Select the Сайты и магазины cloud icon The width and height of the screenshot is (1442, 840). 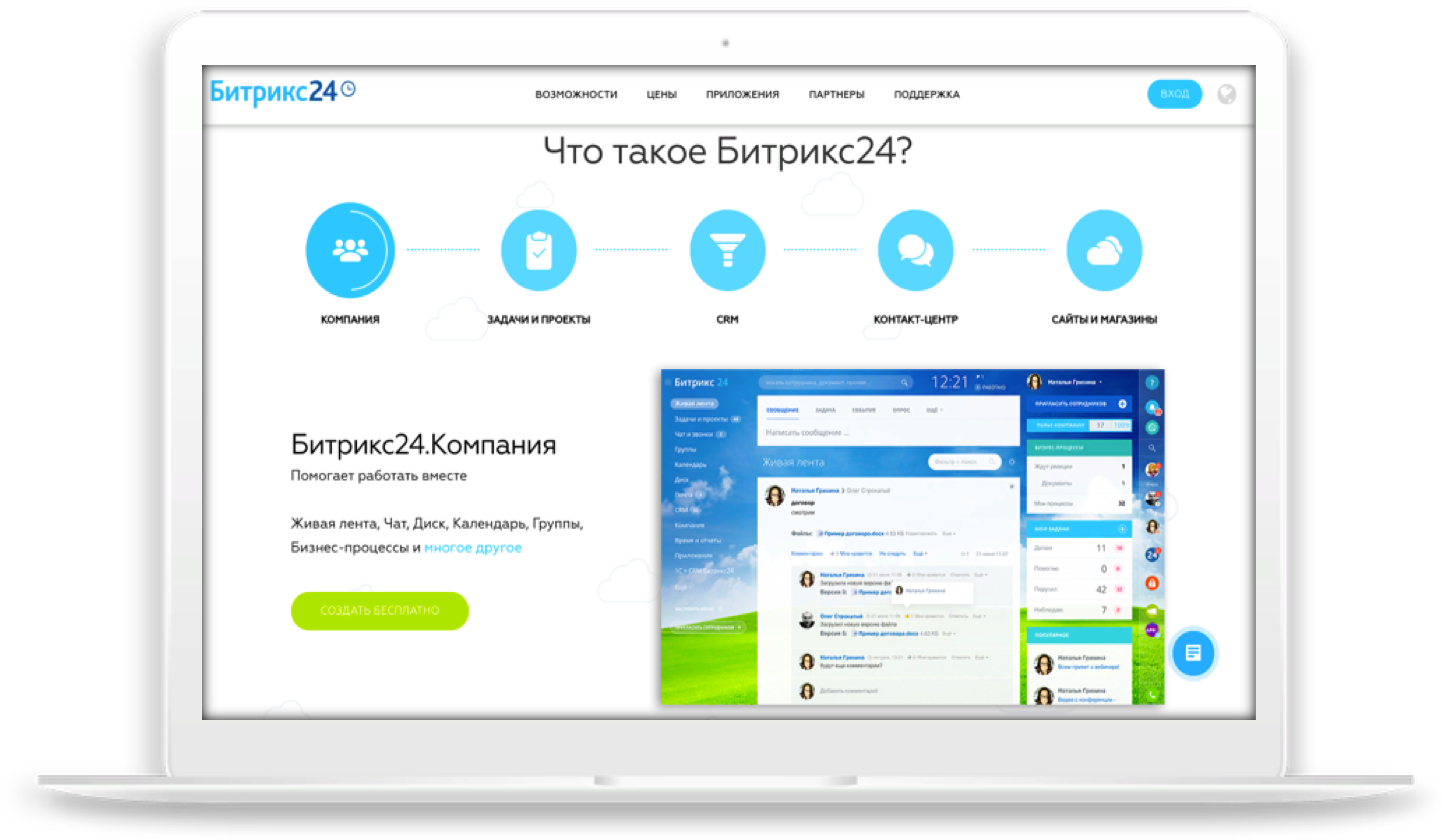pyautogui.click(x=1104, y=250)
